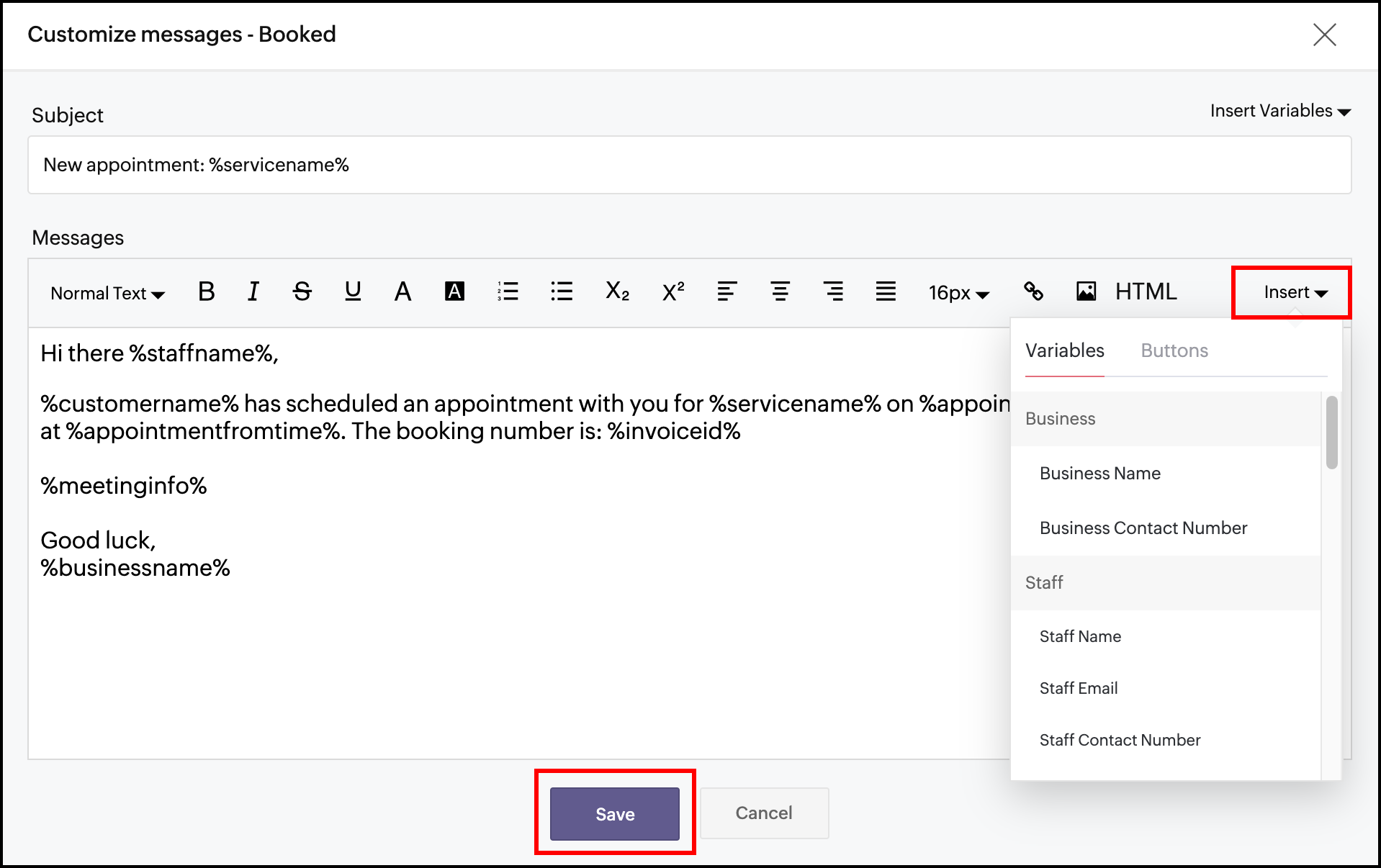This screenshot has width=1381, height=868.
Task: Open Insert Variables dropdown for Subject
Action: click(x=1280, y=111)
